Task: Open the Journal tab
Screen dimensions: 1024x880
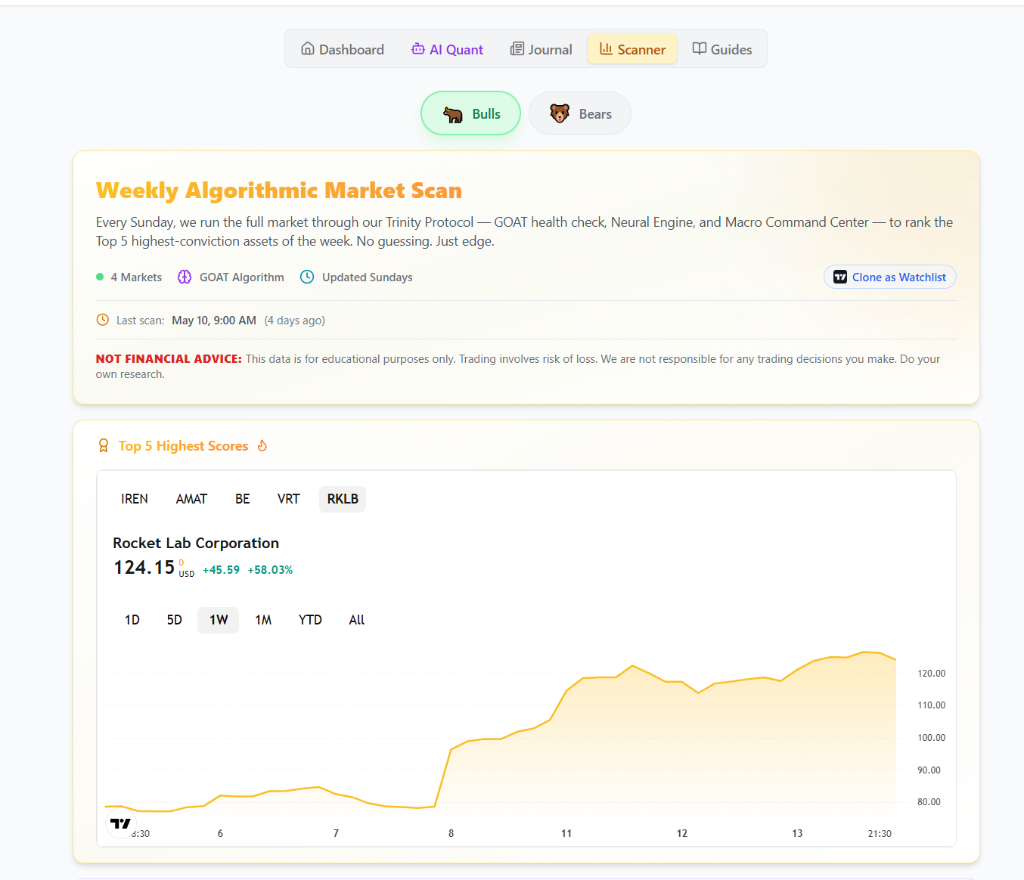Action: pos(541,49)
